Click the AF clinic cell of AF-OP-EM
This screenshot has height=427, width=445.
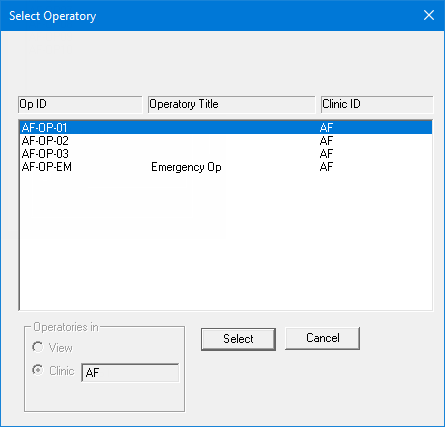point(326,167)
